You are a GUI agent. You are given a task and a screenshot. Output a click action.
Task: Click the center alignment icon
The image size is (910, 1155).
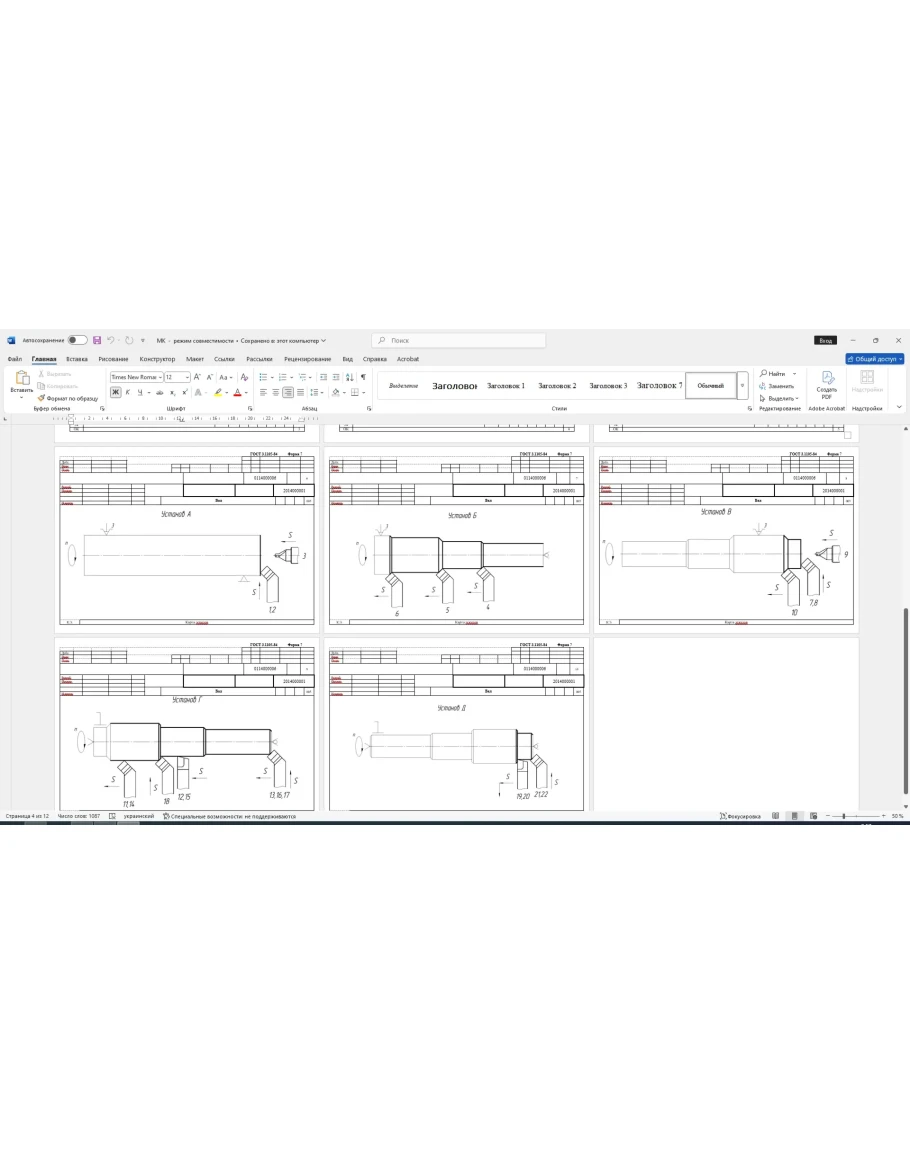(275, 393)
